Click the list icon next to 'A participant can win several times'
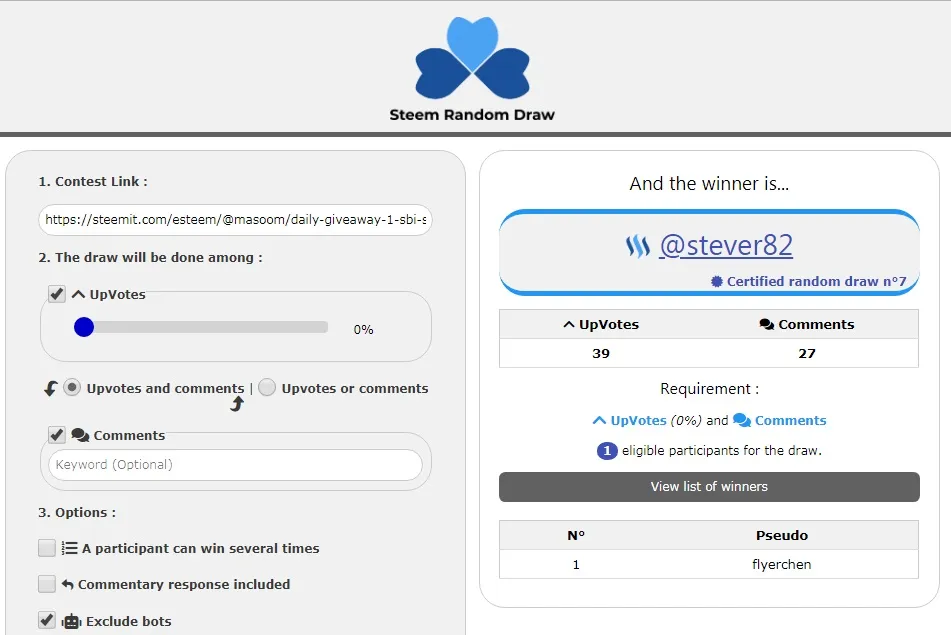Screen dimensions: 951x635 tap(69, 548)
